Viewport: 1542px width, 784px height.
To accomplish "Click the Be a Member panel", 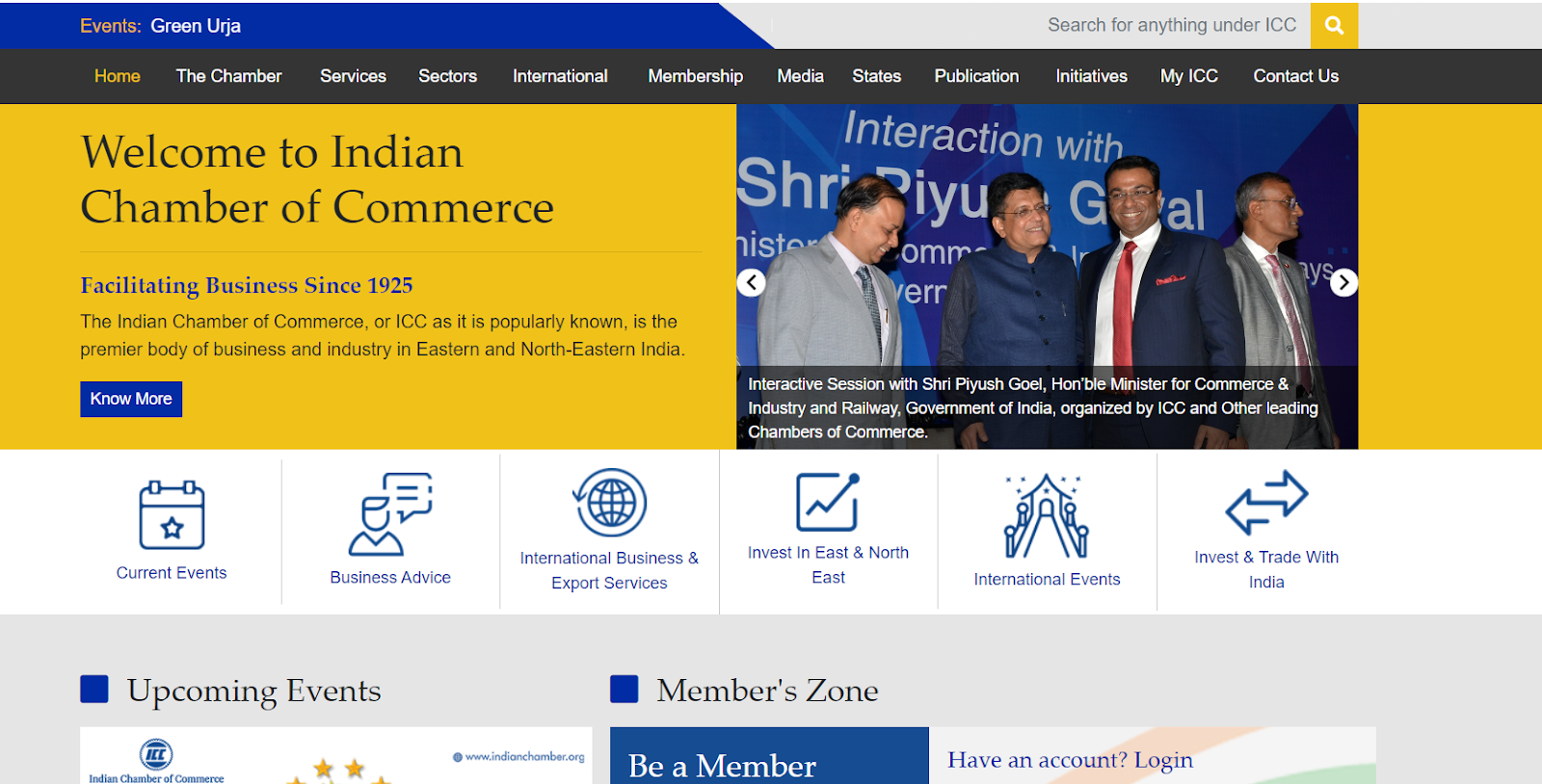I will tap(769, 756).
